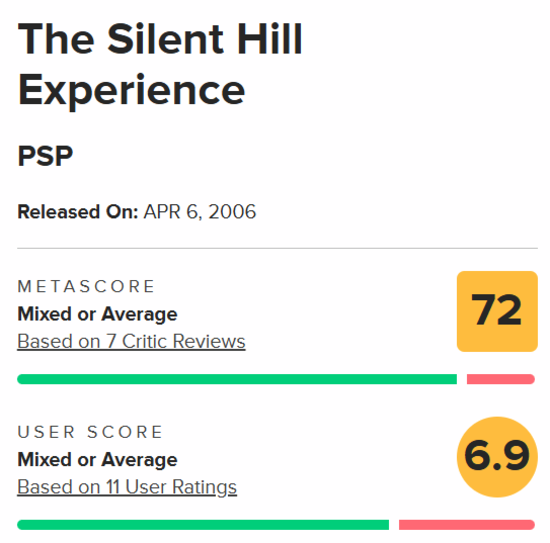Click the round 6.9 User Score badge
The width and height of the screenshot is (550, 543).
[x=497, y=457]
